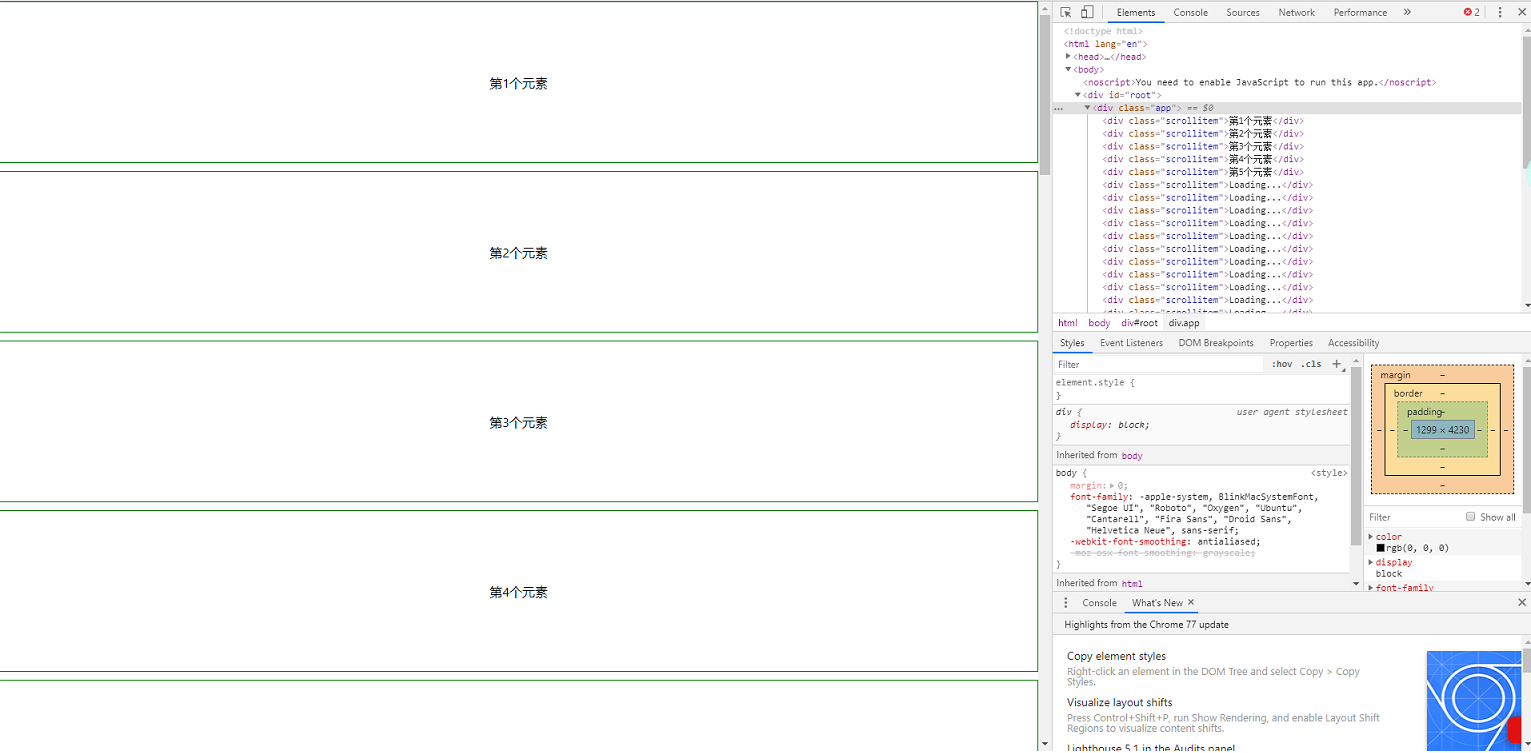
Task: Open the Sources tab
Action: coord(1243,12)
